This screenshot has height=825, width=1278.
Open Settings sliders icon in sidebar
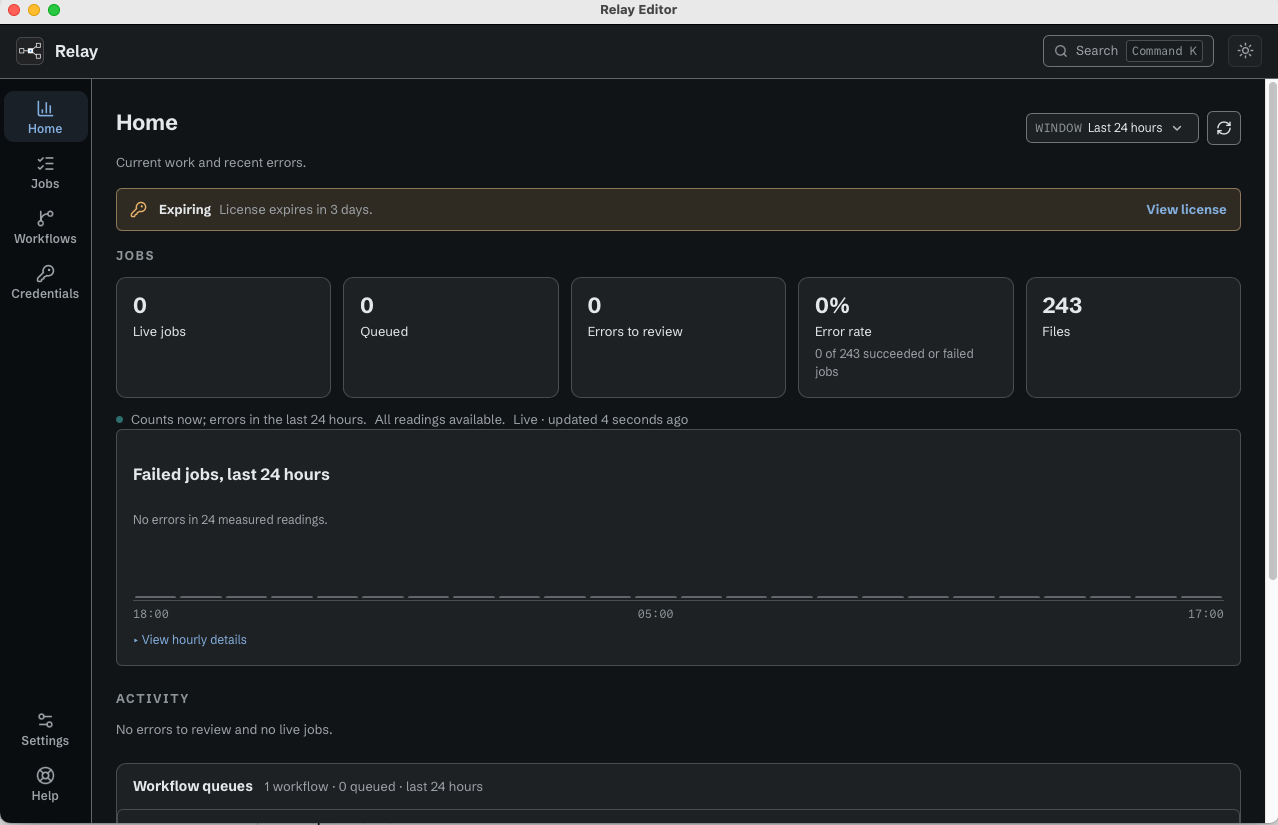[45, 720]
